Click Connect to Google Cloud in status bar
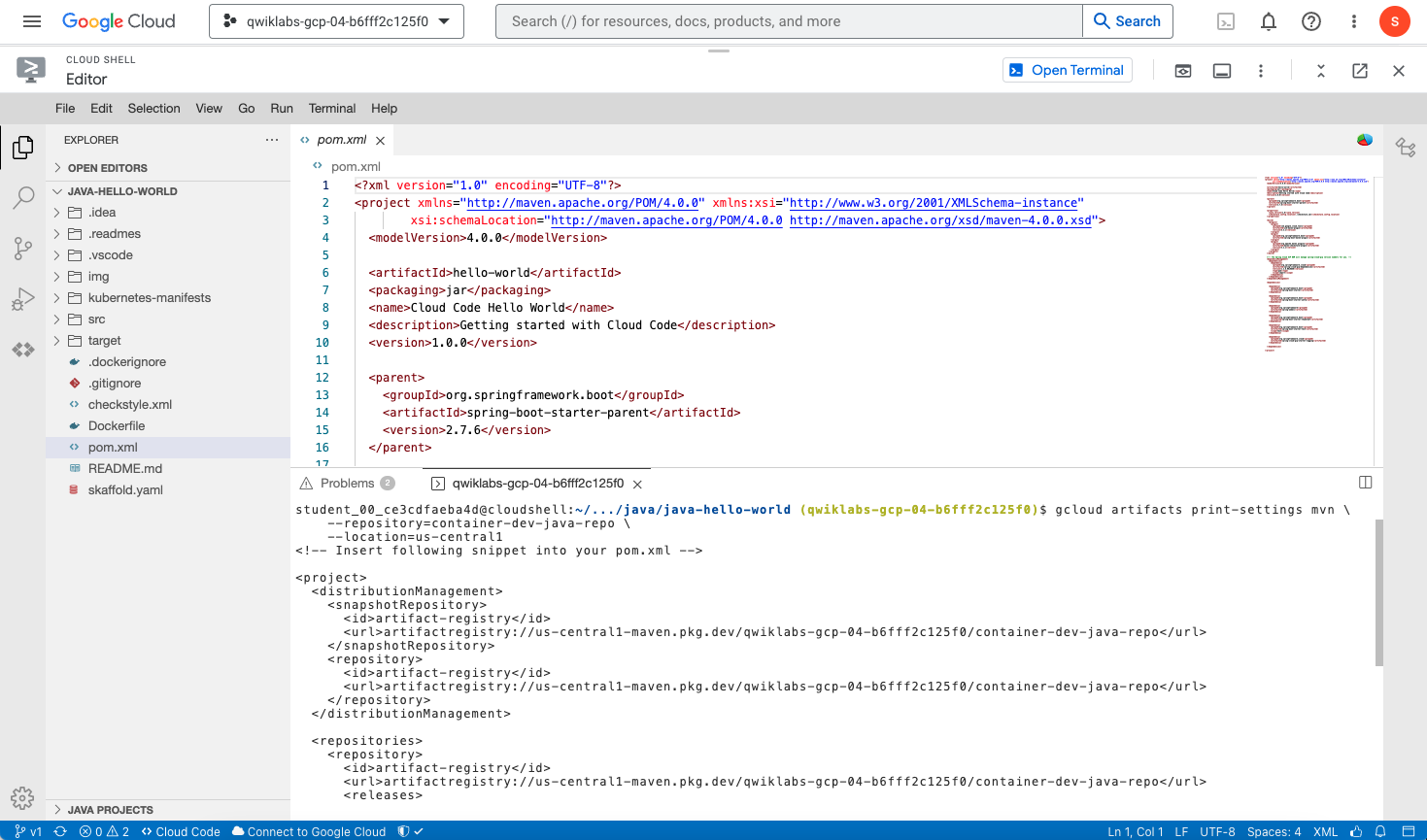 (x=309, y=832)
